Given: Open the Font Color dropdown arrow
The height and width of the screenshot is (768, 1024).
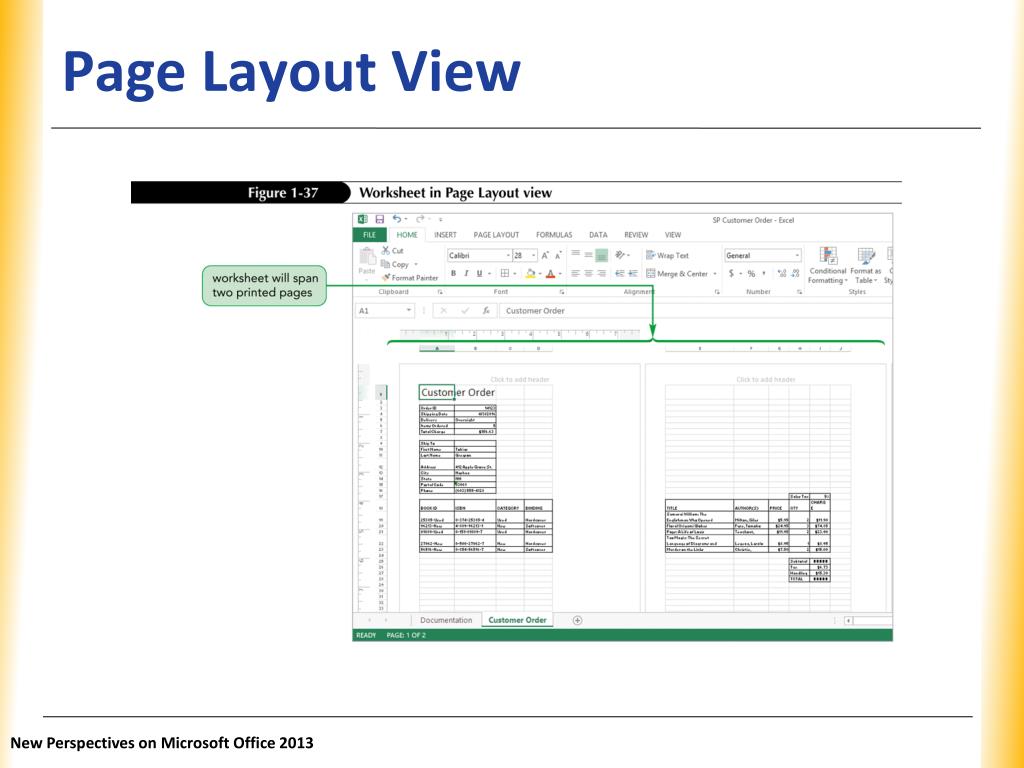Looking at the screenshot, I should pos(560,274).
